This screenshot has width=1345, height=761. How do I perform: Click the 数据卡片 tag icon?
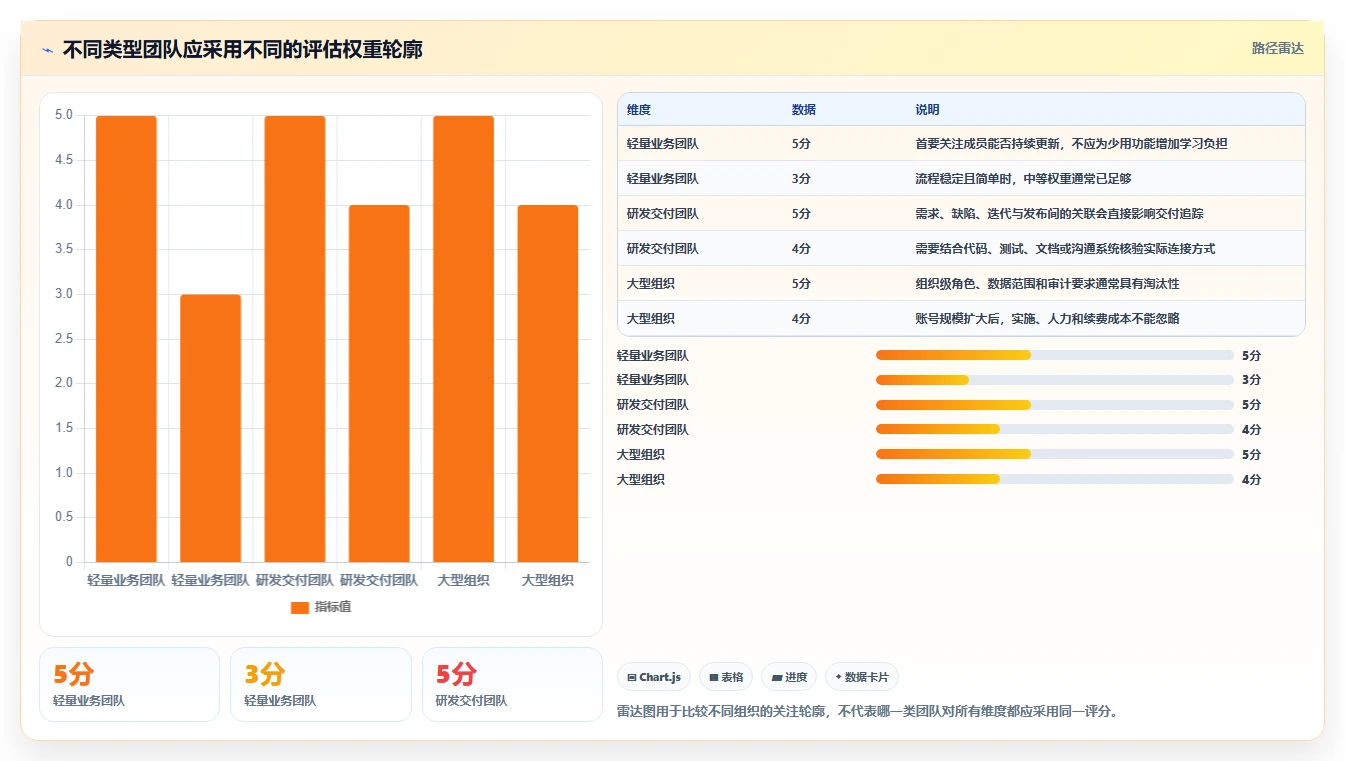coord(838,677)
